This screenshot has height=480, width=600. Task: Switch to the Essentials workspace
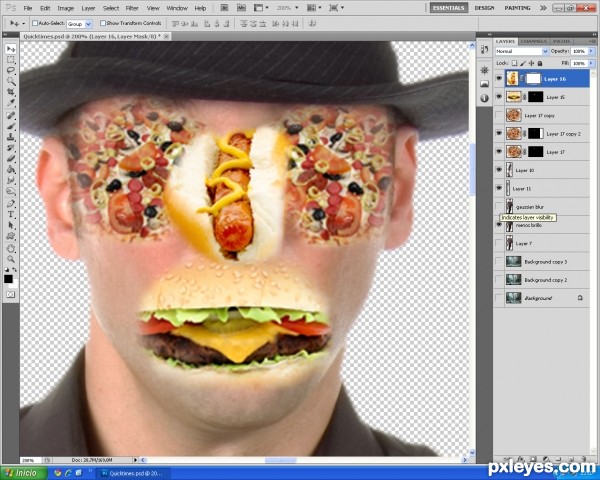[448, 8]
